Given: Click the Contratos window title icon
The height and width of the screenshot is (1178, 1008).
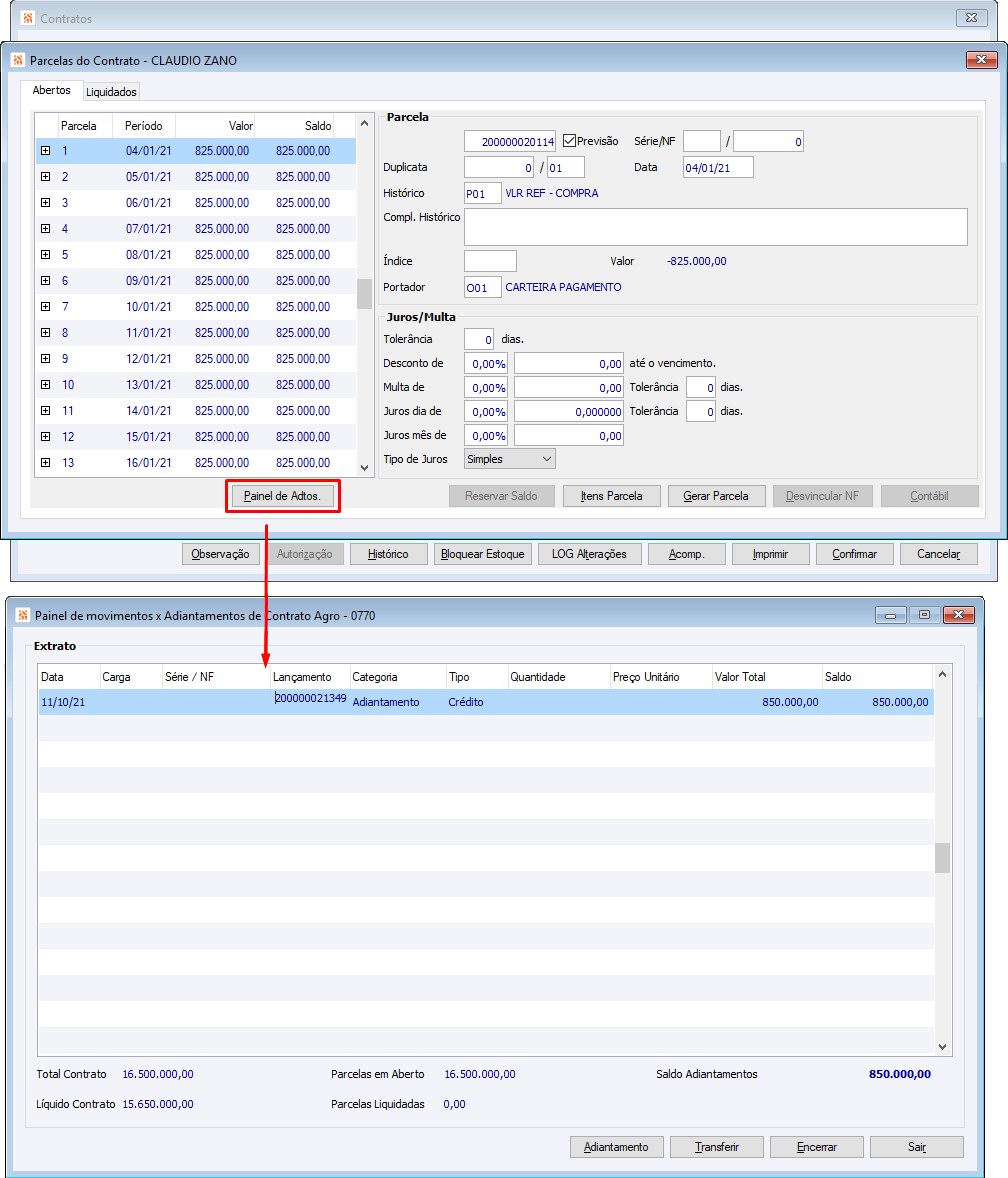Looking at the screenshot, I should (x=28, y=18).
